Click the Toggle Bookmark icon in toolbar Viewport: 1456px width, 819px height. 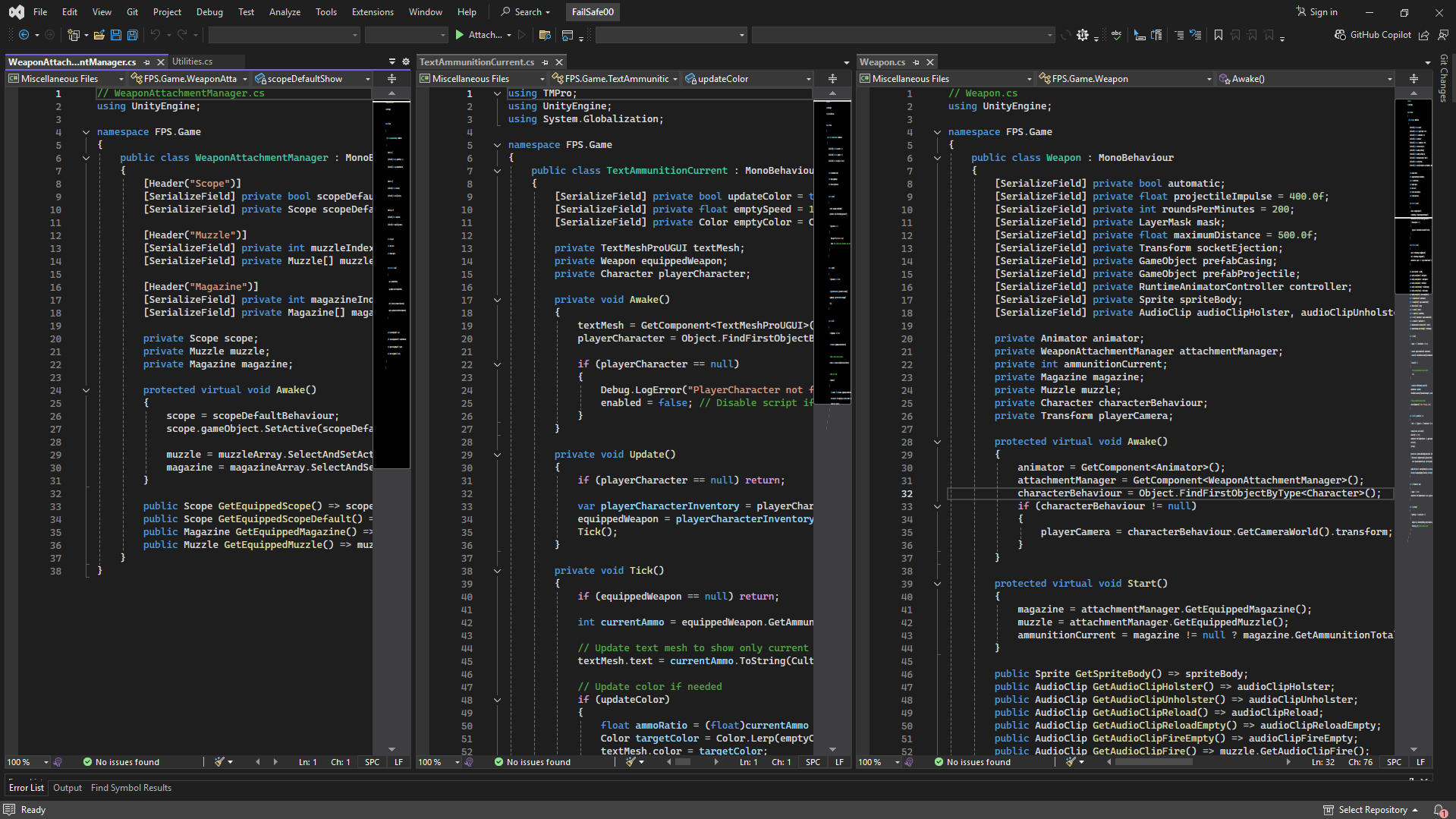point(1219,35)
